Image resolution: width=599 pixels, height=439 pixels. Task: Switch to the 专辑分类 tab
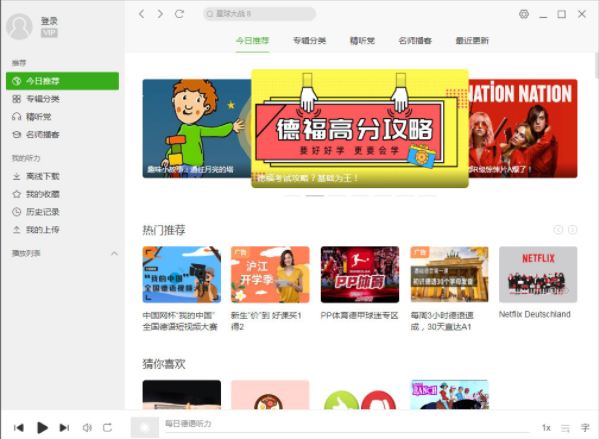pos(309,40)
